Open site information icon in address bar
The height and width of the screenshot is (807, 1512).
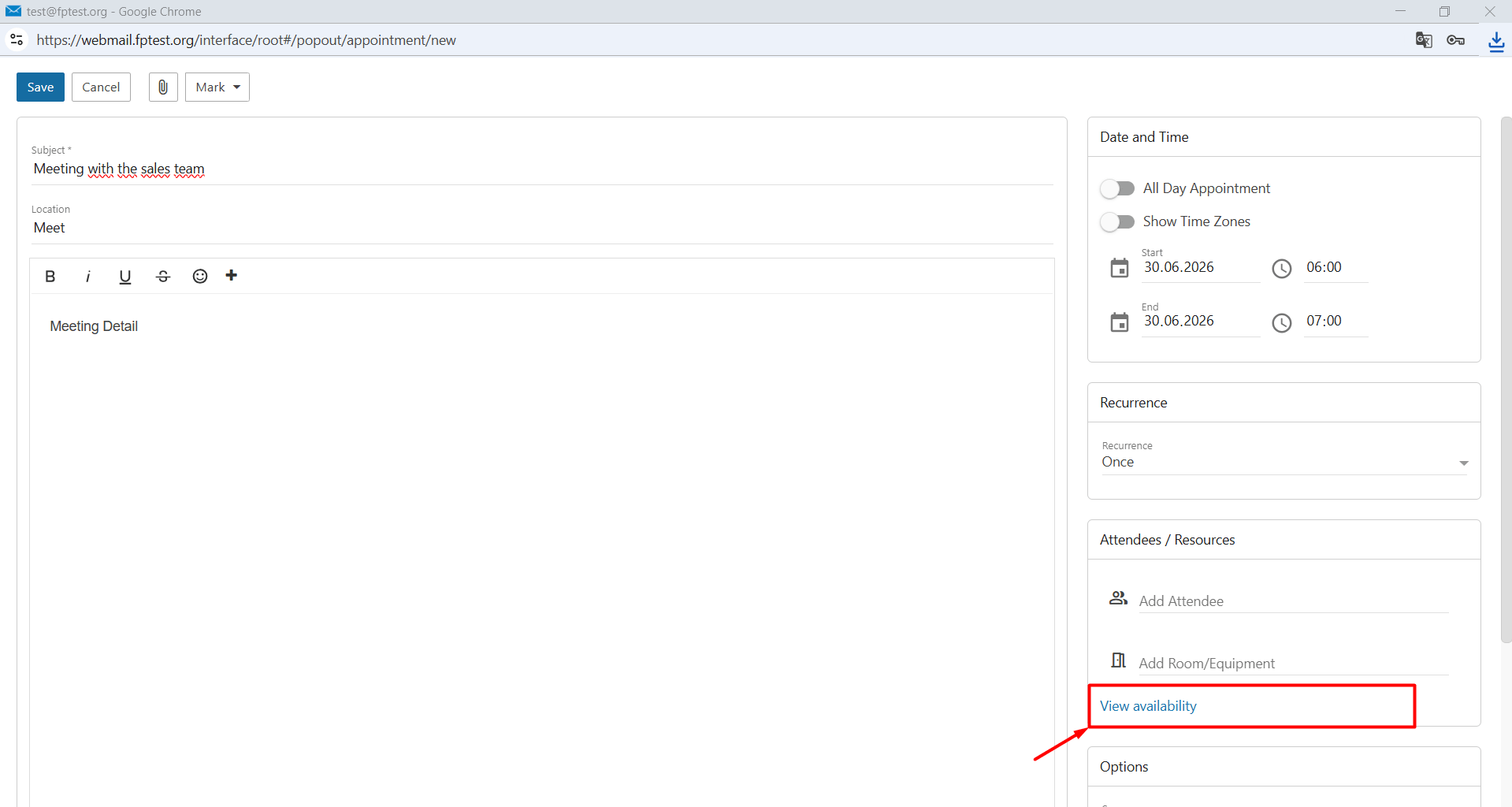(x=17, y=39)
